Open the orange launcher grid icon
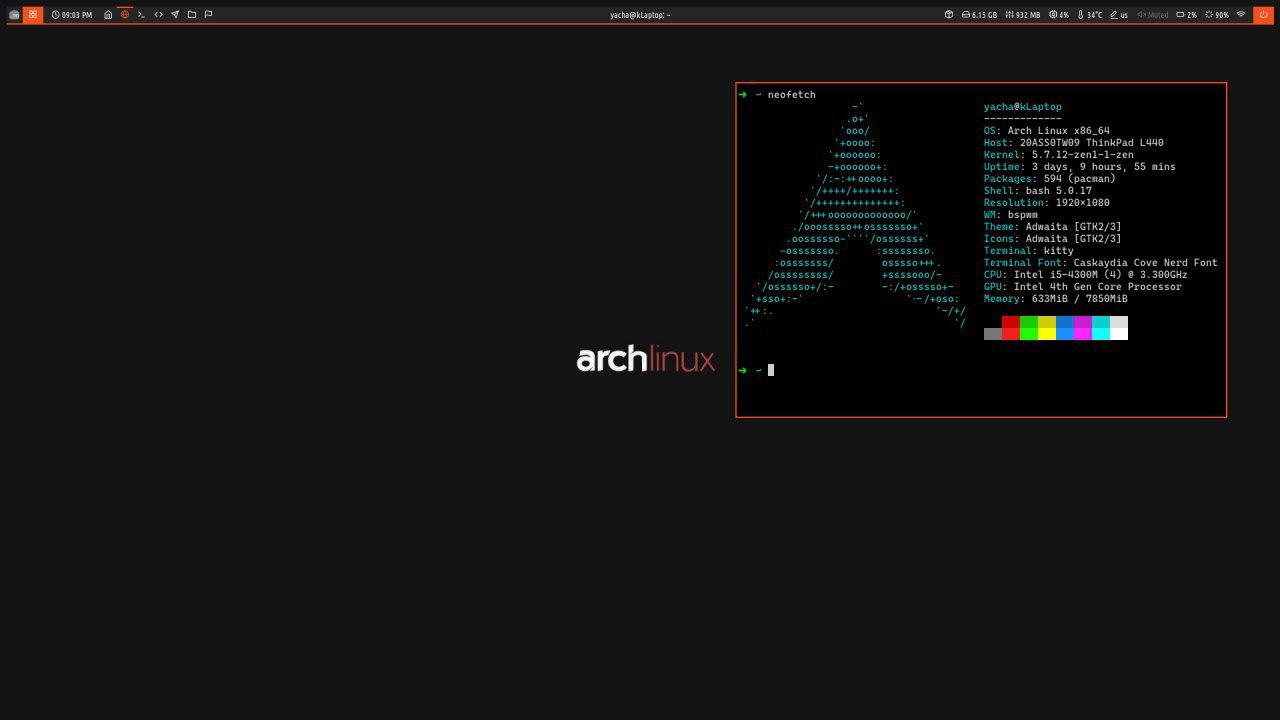The image size is (1280, 720). [33, 15]
